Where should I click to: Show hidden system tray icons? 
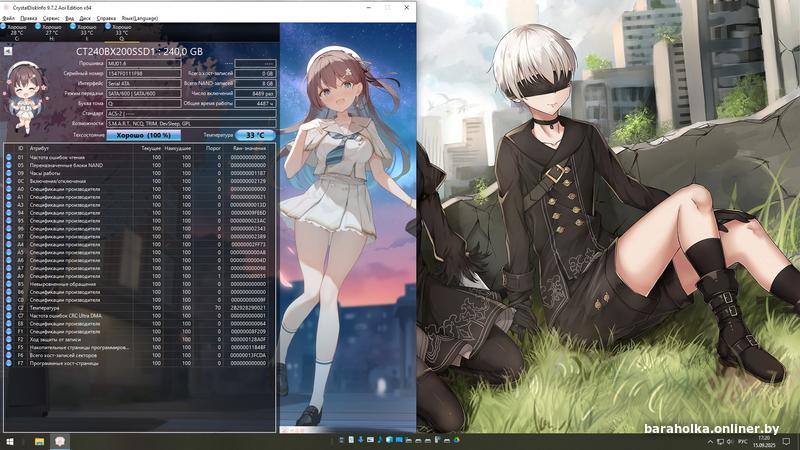click(x=710, y=441)
